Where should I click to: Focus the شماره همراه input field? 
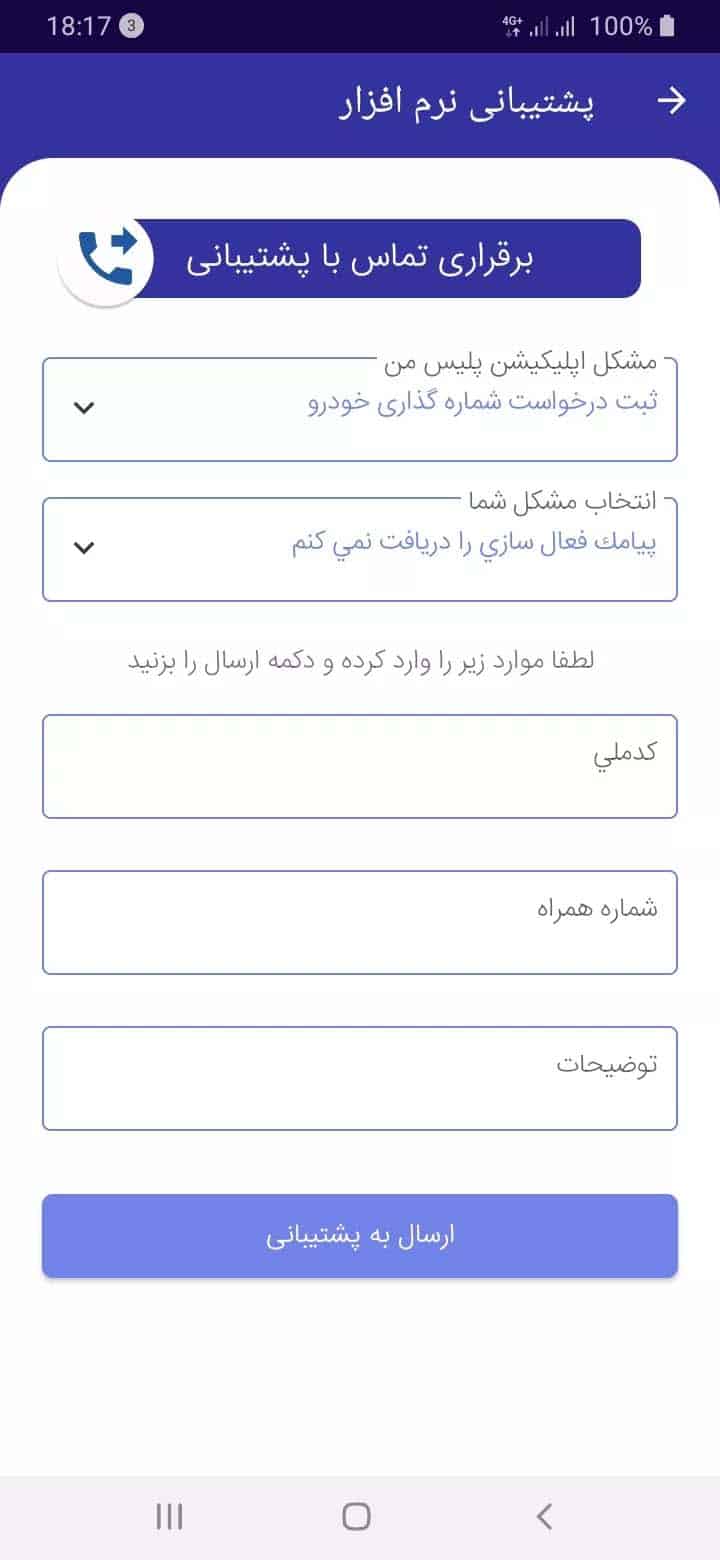[x=360, y=922]
